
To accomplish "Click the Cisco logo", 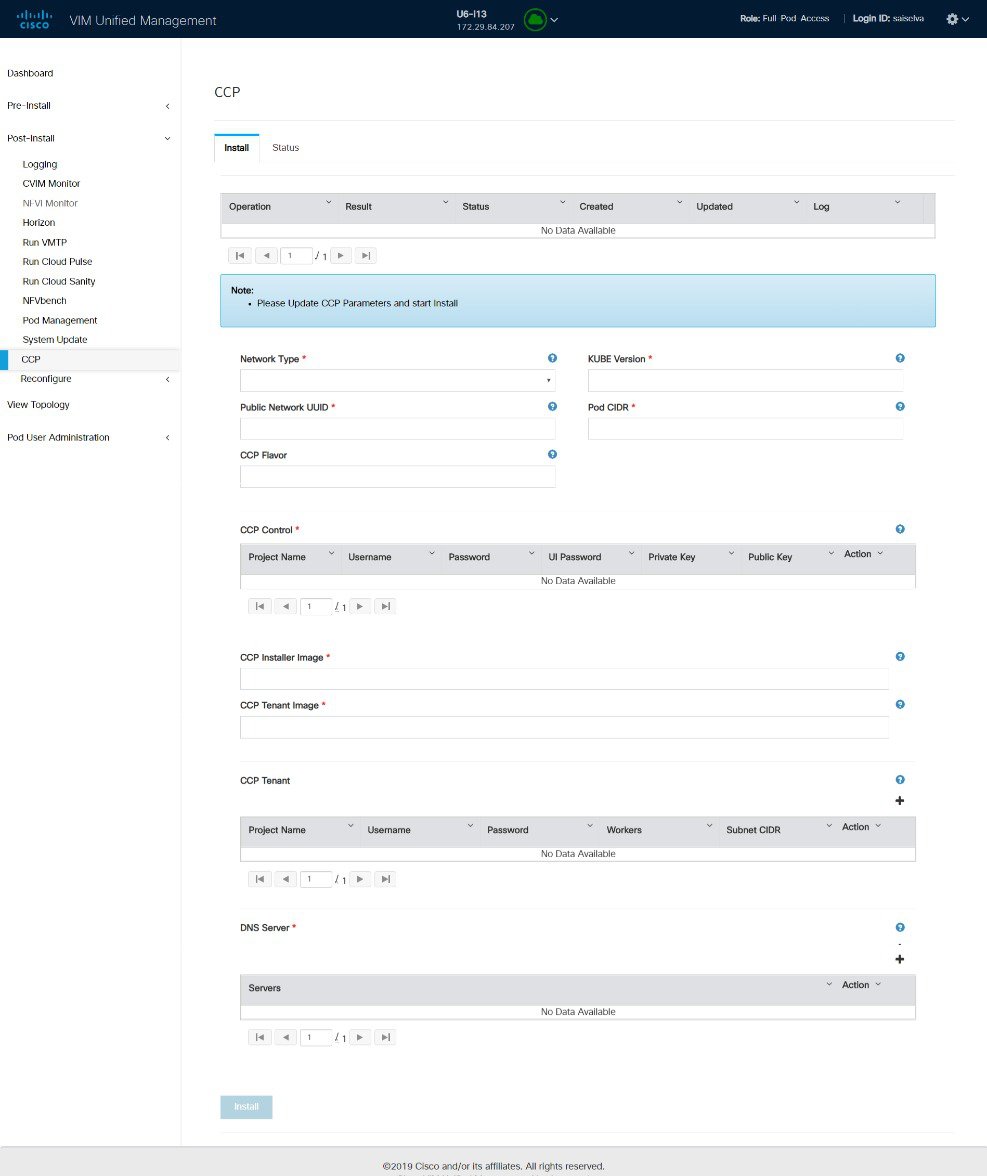I will coord(34,20).
